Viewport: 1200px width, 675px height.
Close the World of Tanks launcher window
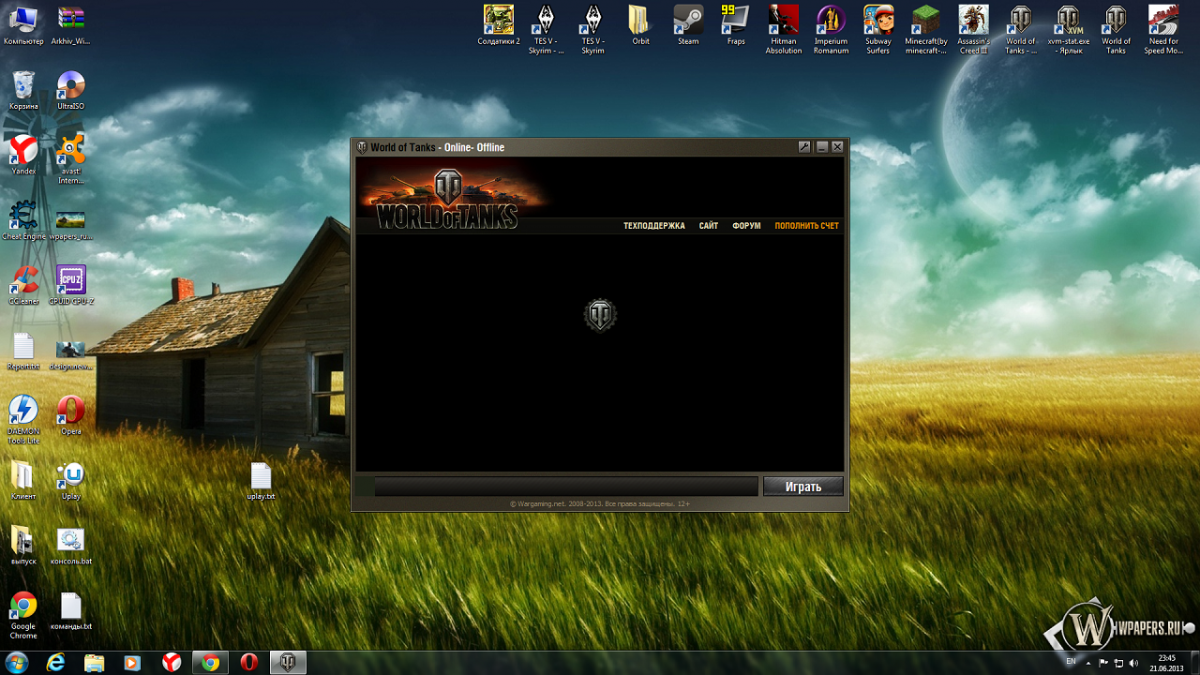point(837,147)
